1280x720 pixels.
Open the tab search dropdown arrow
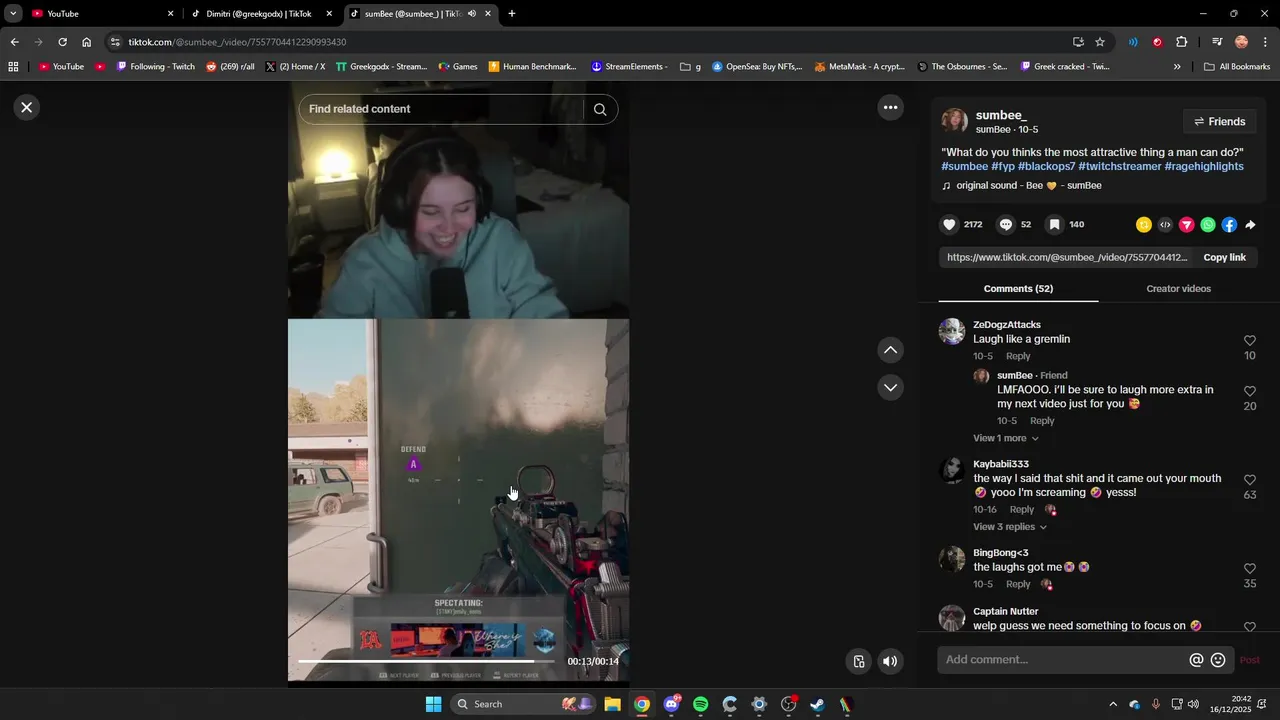(x=13, y=14)
